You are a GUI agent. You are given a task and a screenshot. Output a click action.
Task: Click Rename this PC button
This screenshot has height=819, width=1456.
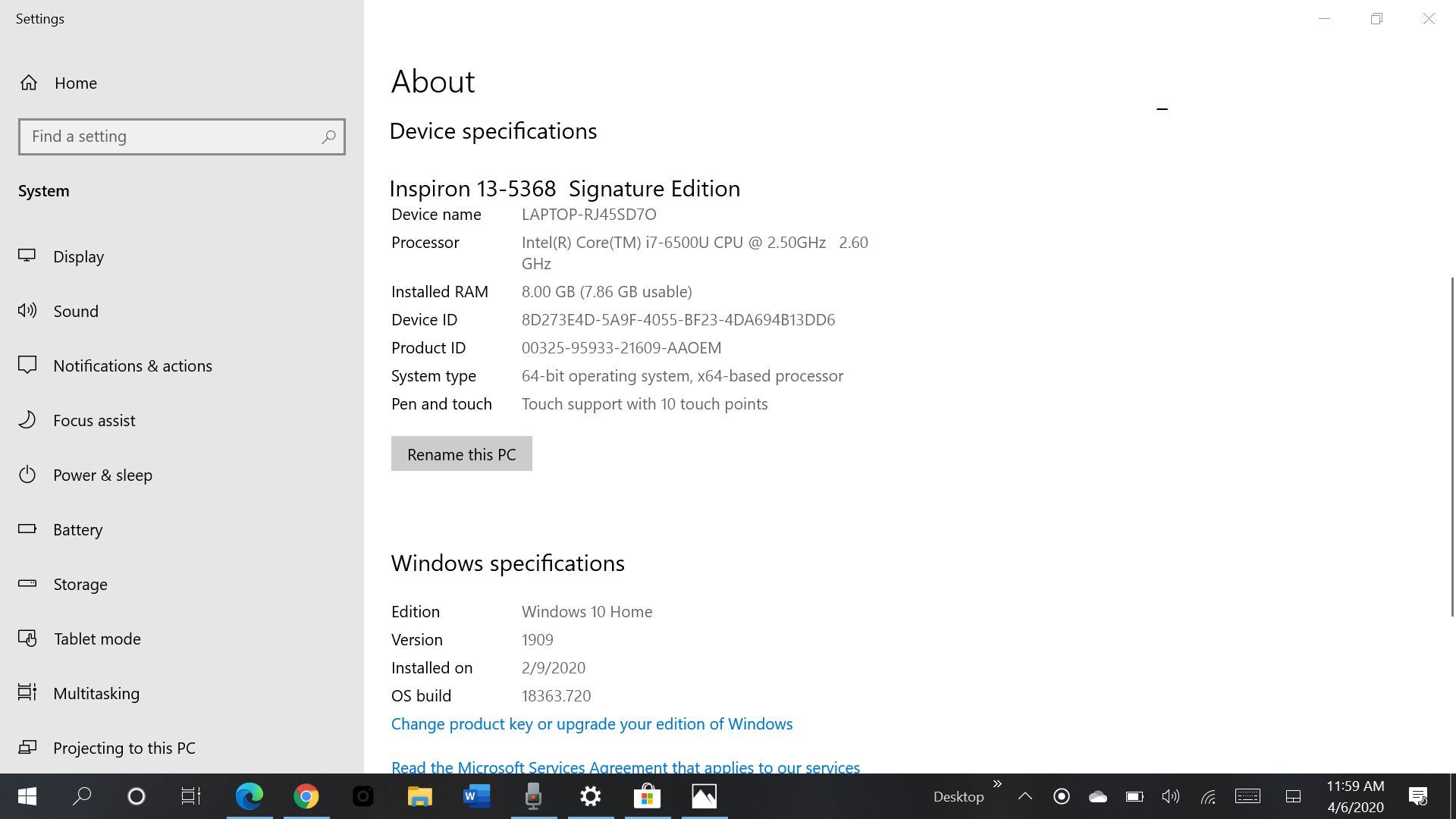pos(462,453)
